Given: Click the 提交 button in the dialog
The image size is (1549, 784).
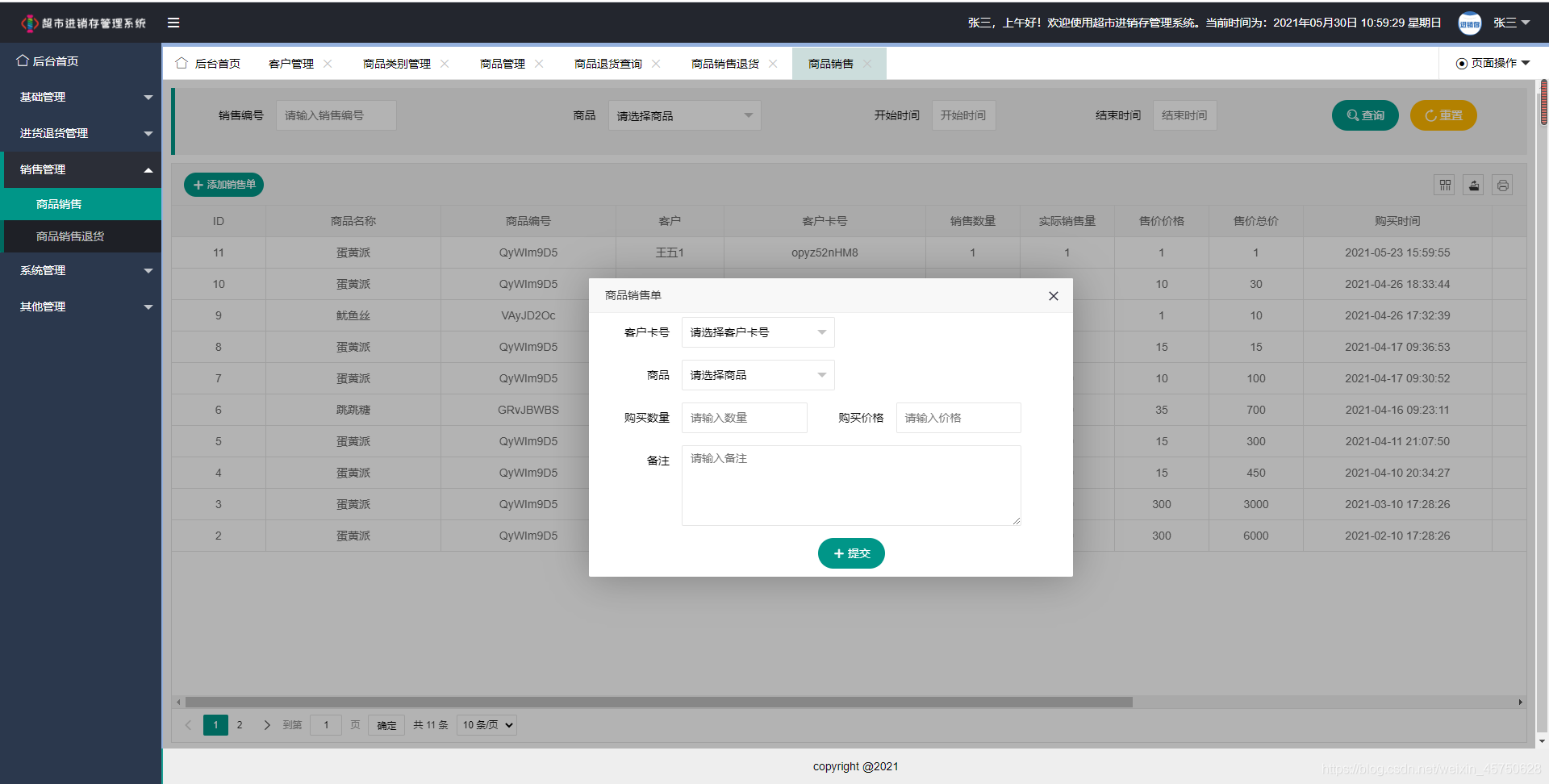Looking at the screenshot, I should click(x=851, y=553).
